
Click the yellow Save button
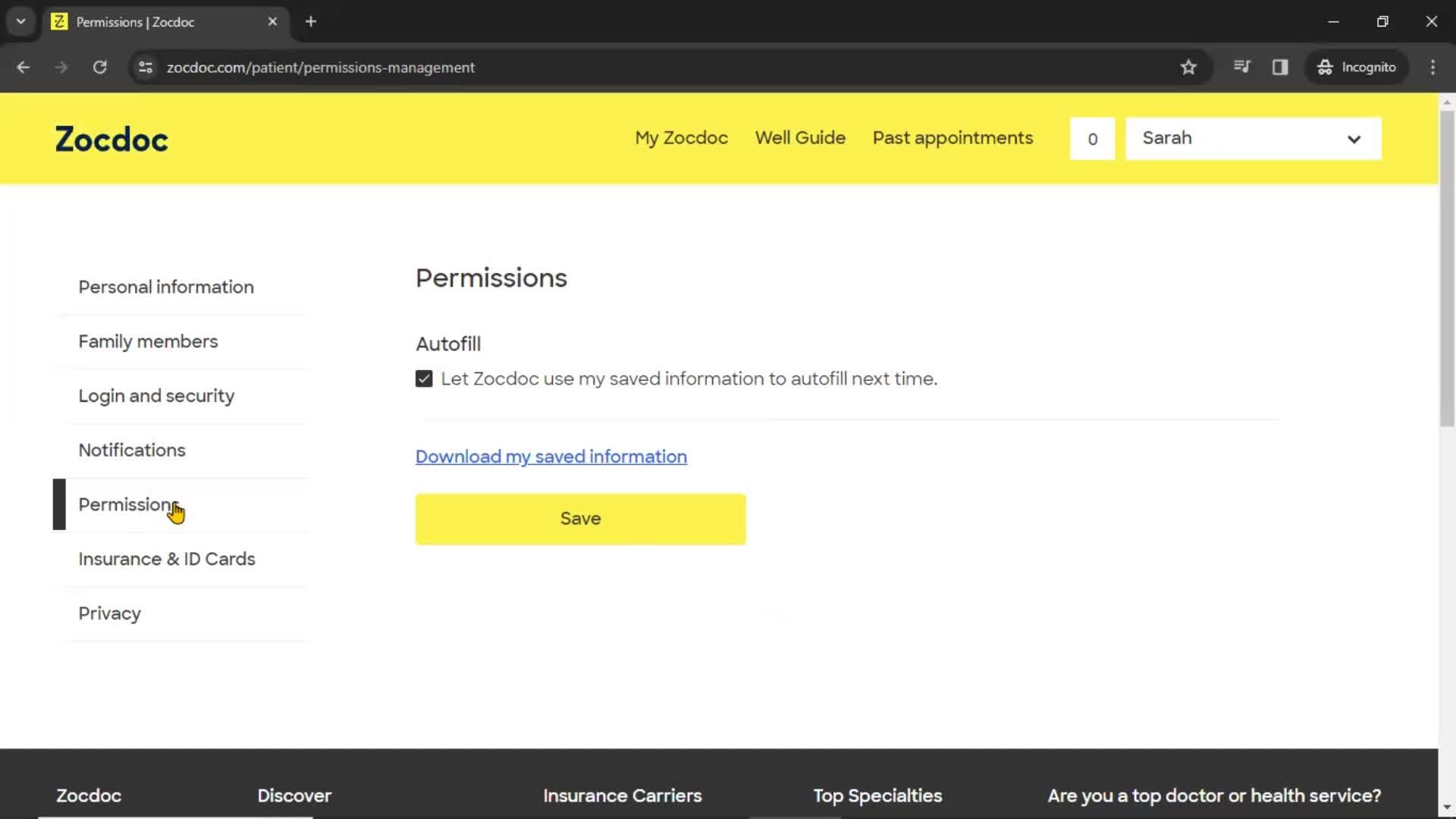point(580,519)
